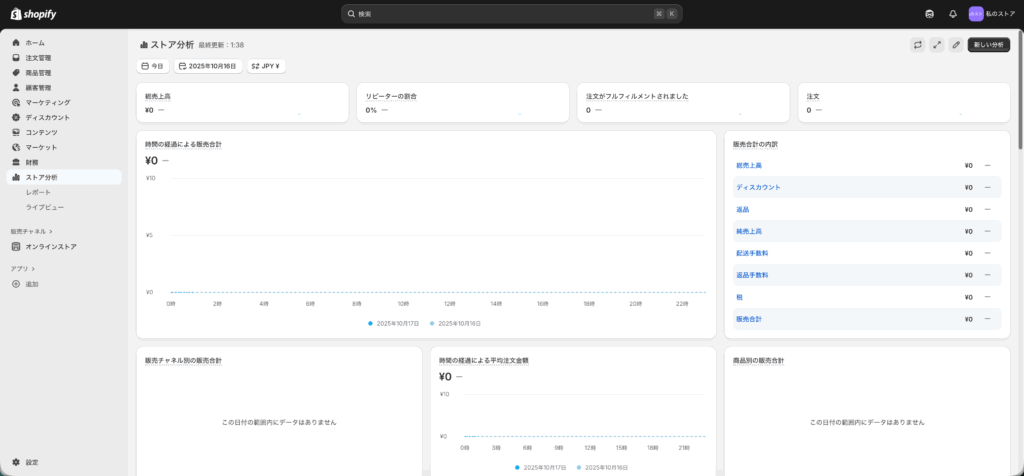
Task: Click the pencil edit dashboard icon
Action: [x=956, y=45]
